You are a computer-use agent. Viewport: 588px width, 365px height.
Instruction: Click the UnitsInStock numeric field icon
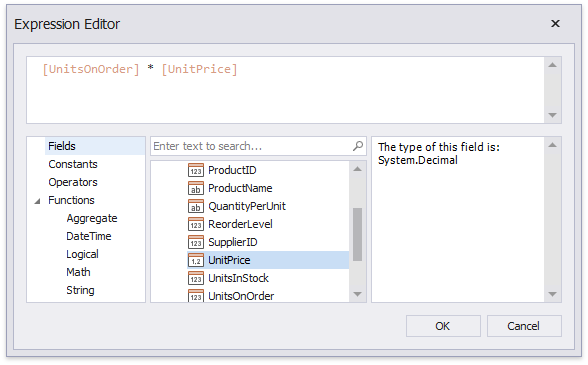pyautogui.click(x=196, y=278)
